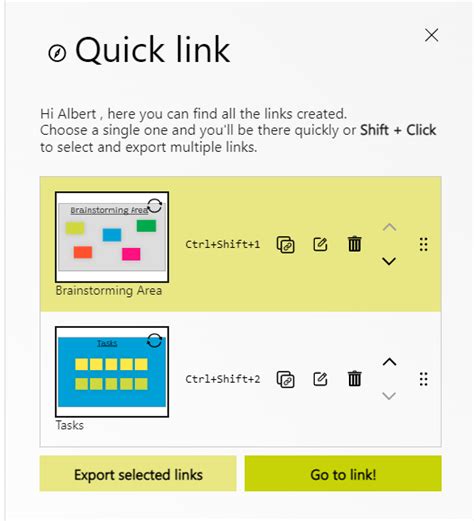Edit the Brainstorming Area link
The height and width of the screenshot is (521, 474).
[x=320, y=244]
